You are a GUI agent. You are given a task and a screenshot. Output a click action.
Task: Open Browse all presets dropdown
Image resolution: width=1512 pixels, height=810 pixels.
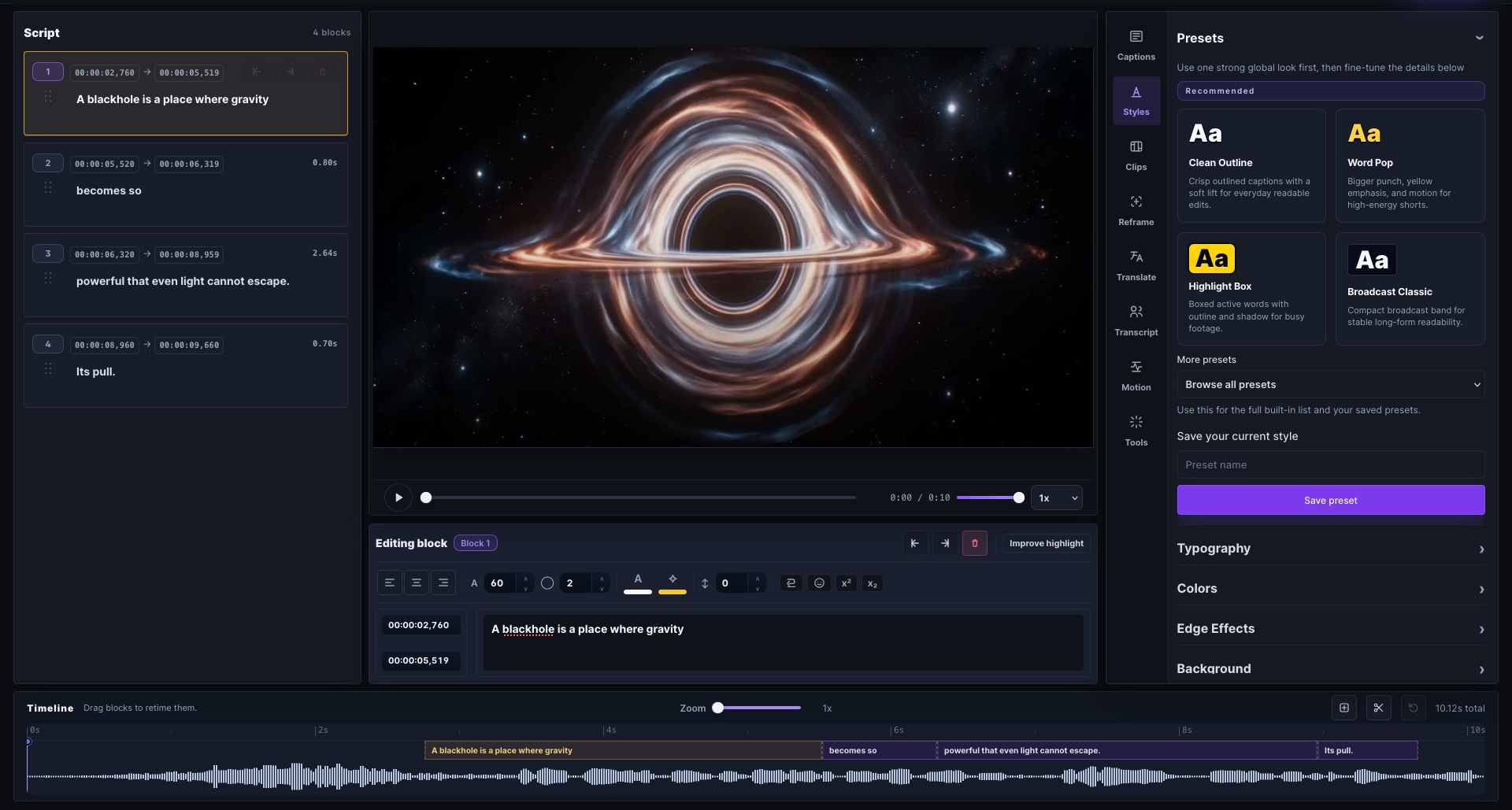[1330, 384]
